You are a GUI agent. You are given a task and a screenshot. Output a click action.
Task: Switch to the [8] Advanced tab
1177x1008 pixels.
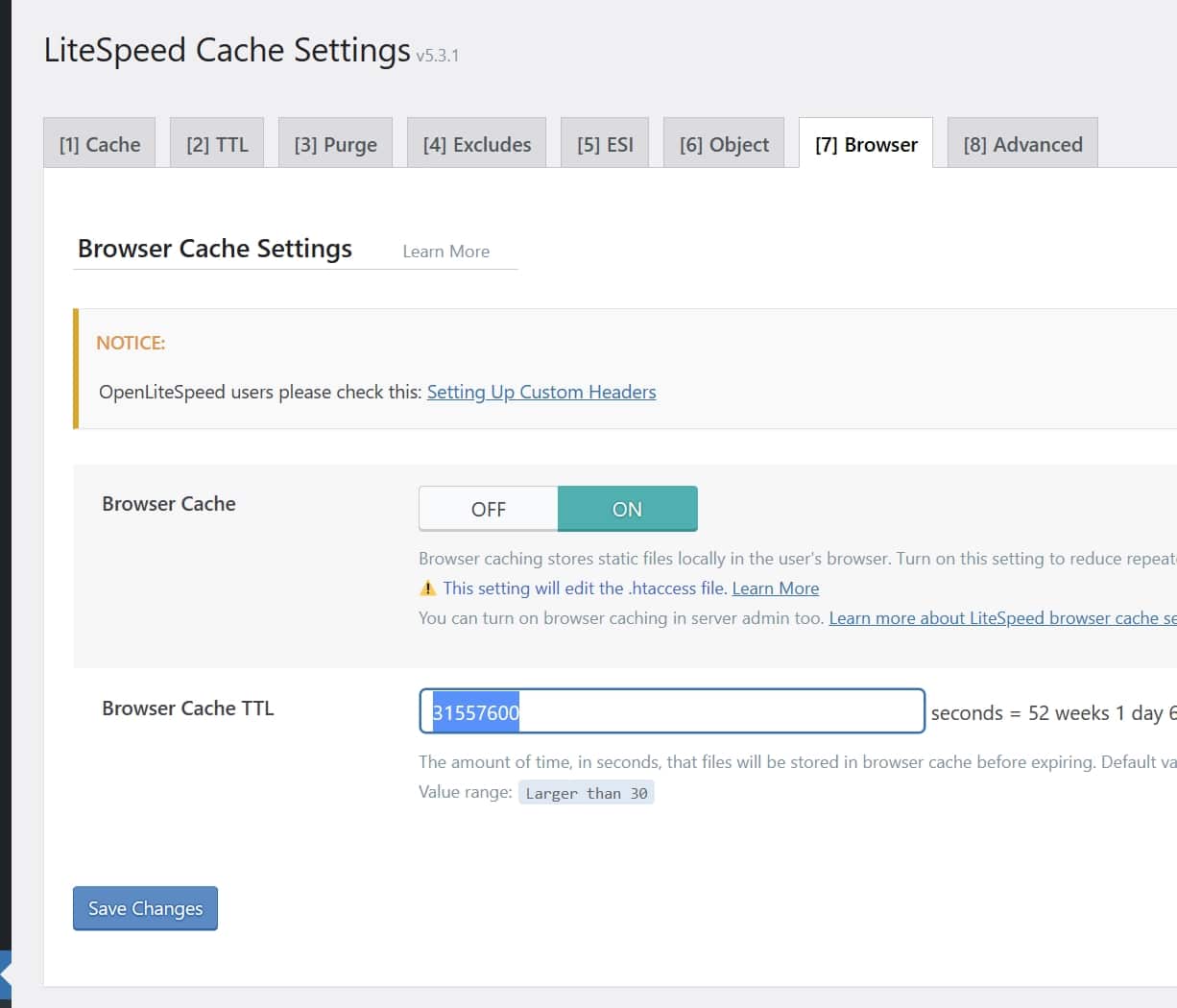pos(1022,144)
